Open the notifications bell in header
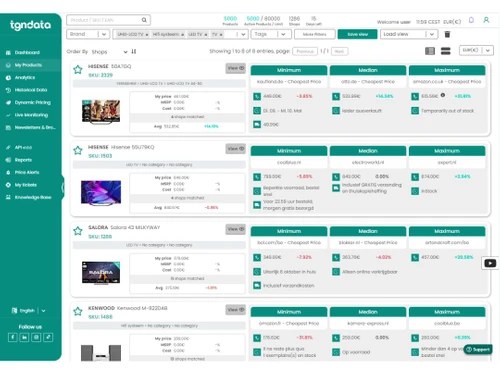Screen dimensions: 500x375 [471, 20]
